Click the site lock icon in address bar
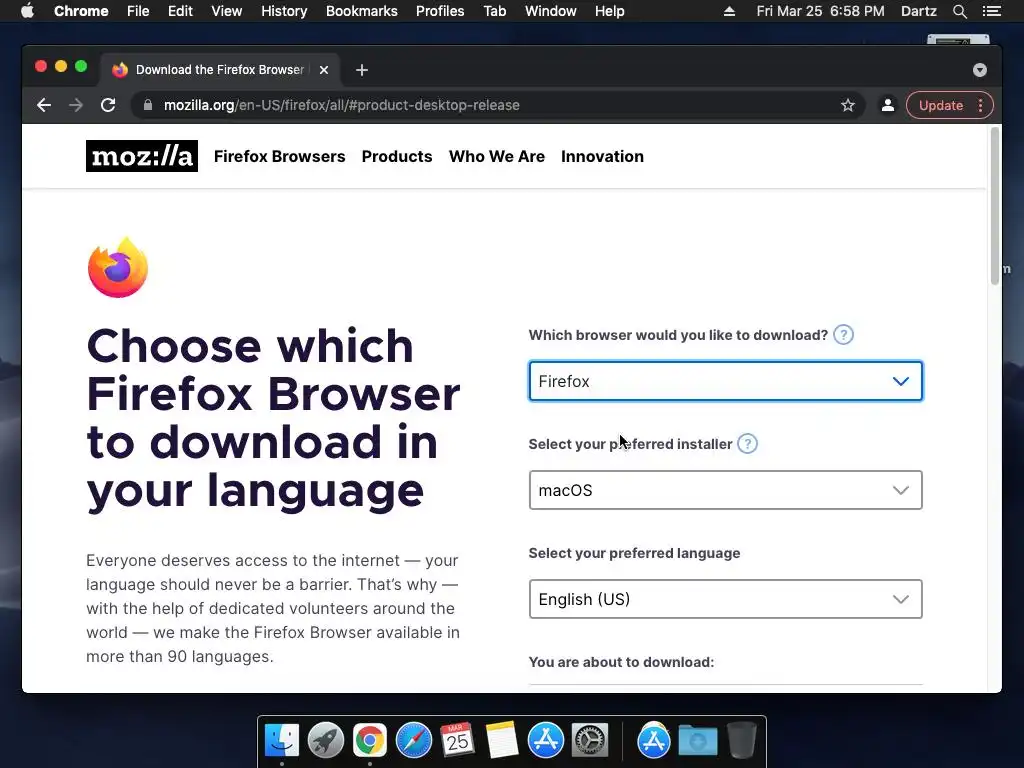The image size is (1024, 768). coord(148,105)
